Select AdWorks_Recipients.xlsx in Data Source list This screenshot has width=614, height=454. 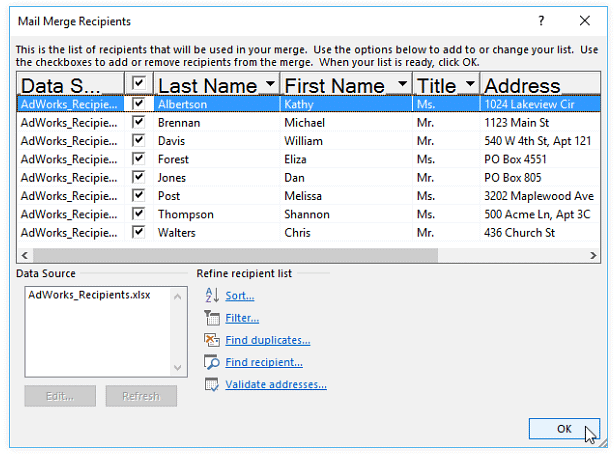[x=89, y=296]
